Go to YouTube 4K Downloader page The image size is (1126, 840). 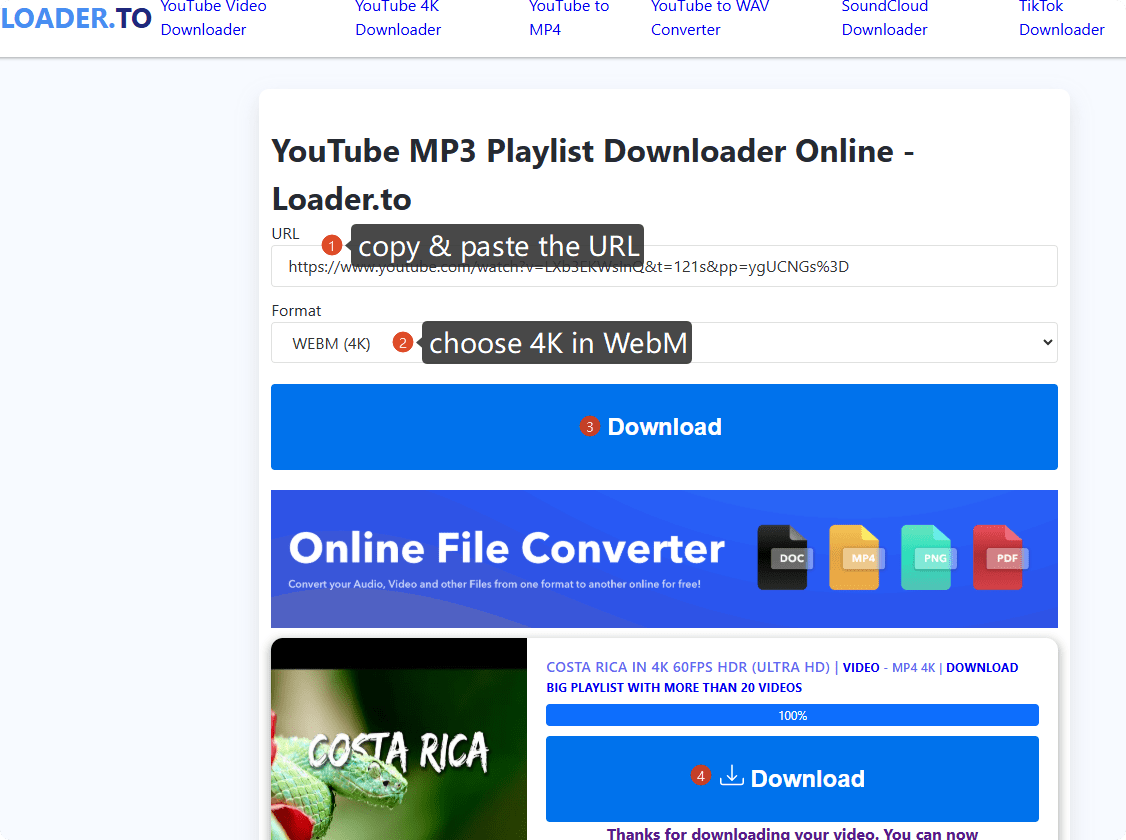(x=398, y=18)
